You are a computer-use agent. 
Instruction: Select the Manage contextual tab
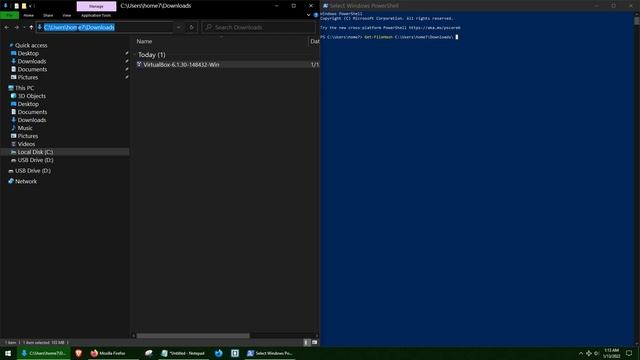96,6
